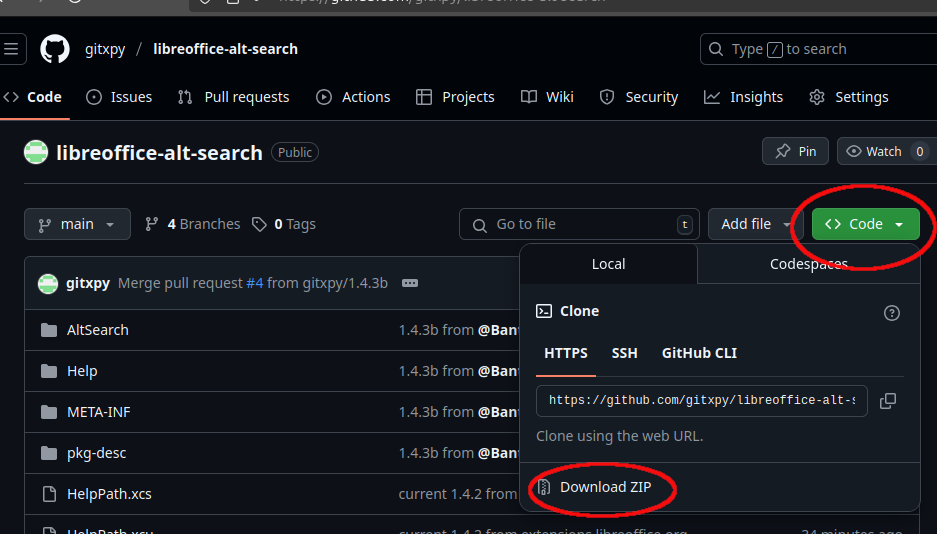Open the Add file dropdown

click(x=755, y=224)
